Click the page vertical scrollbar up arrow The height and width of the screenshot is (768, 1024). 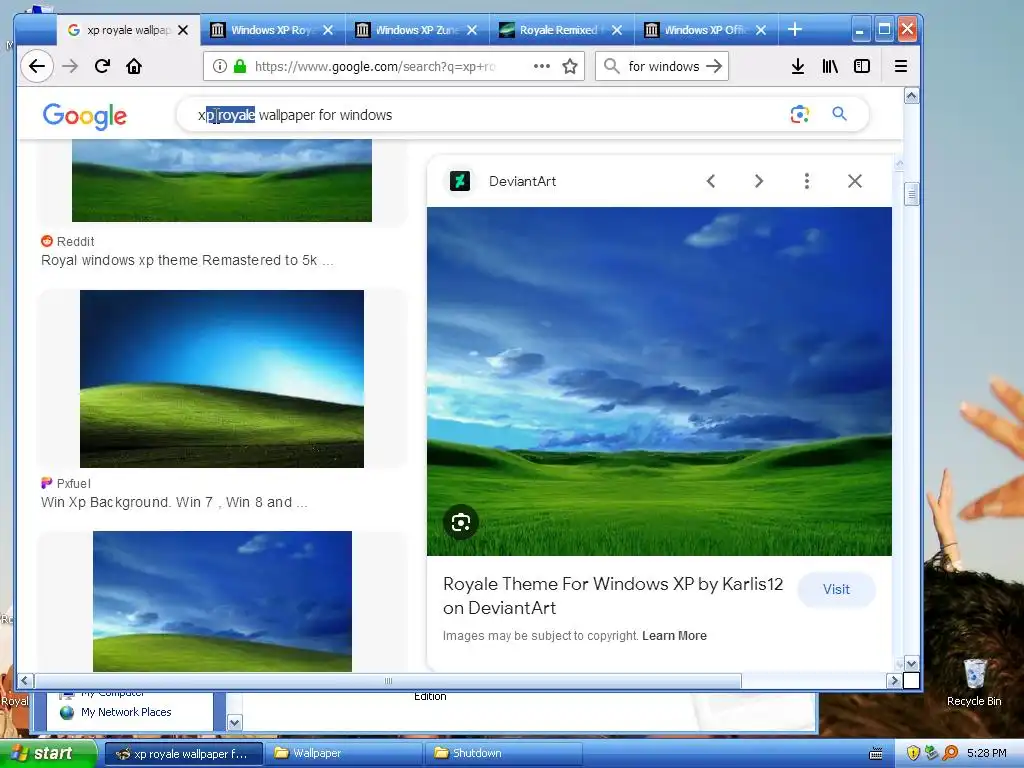[x=912, y=96]
